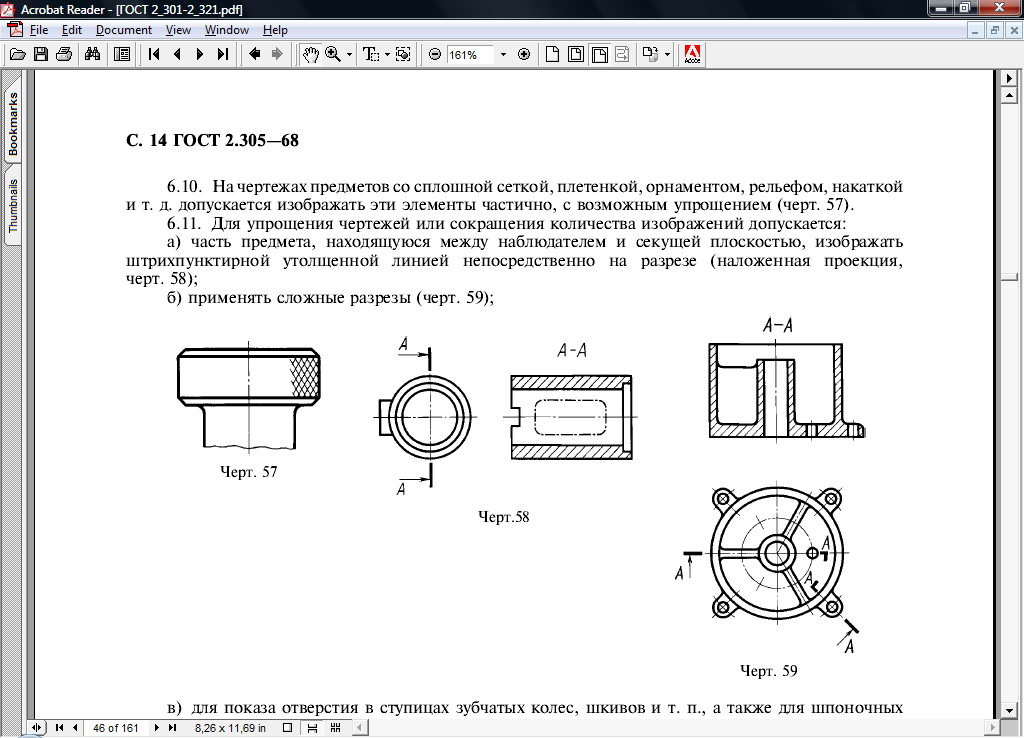Open the Help menu
Viewport: 1024px width, 738px height.
pos(275,30)
